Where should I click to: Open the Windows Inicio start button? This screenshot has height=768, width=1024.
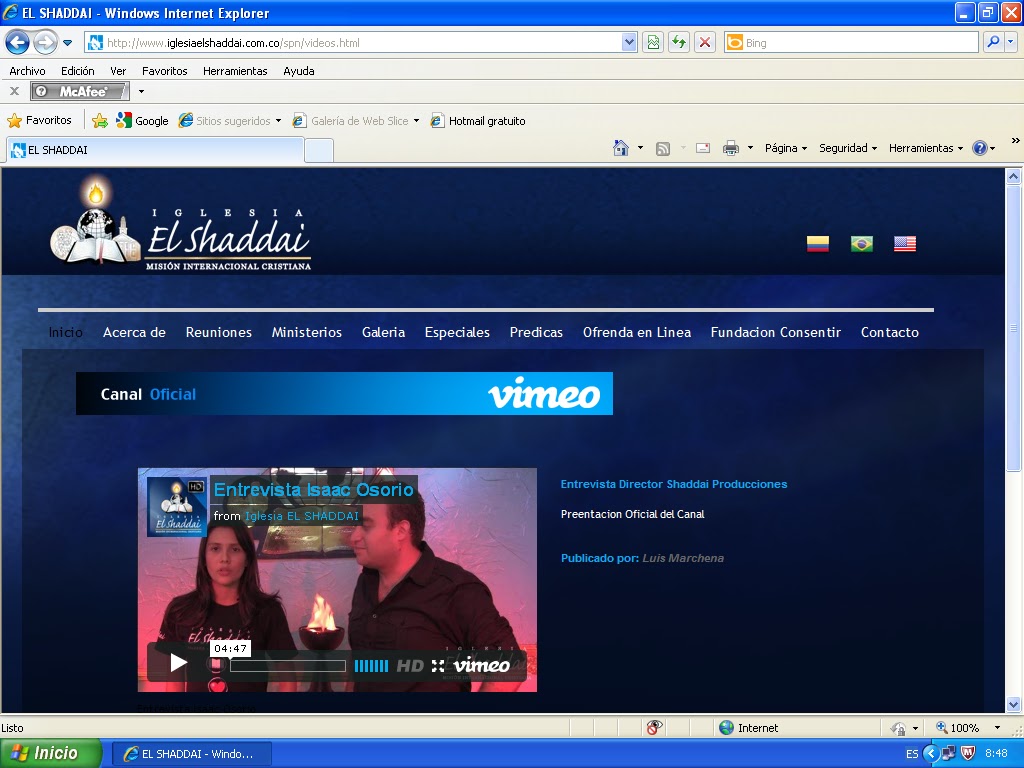tap(51, 754)
